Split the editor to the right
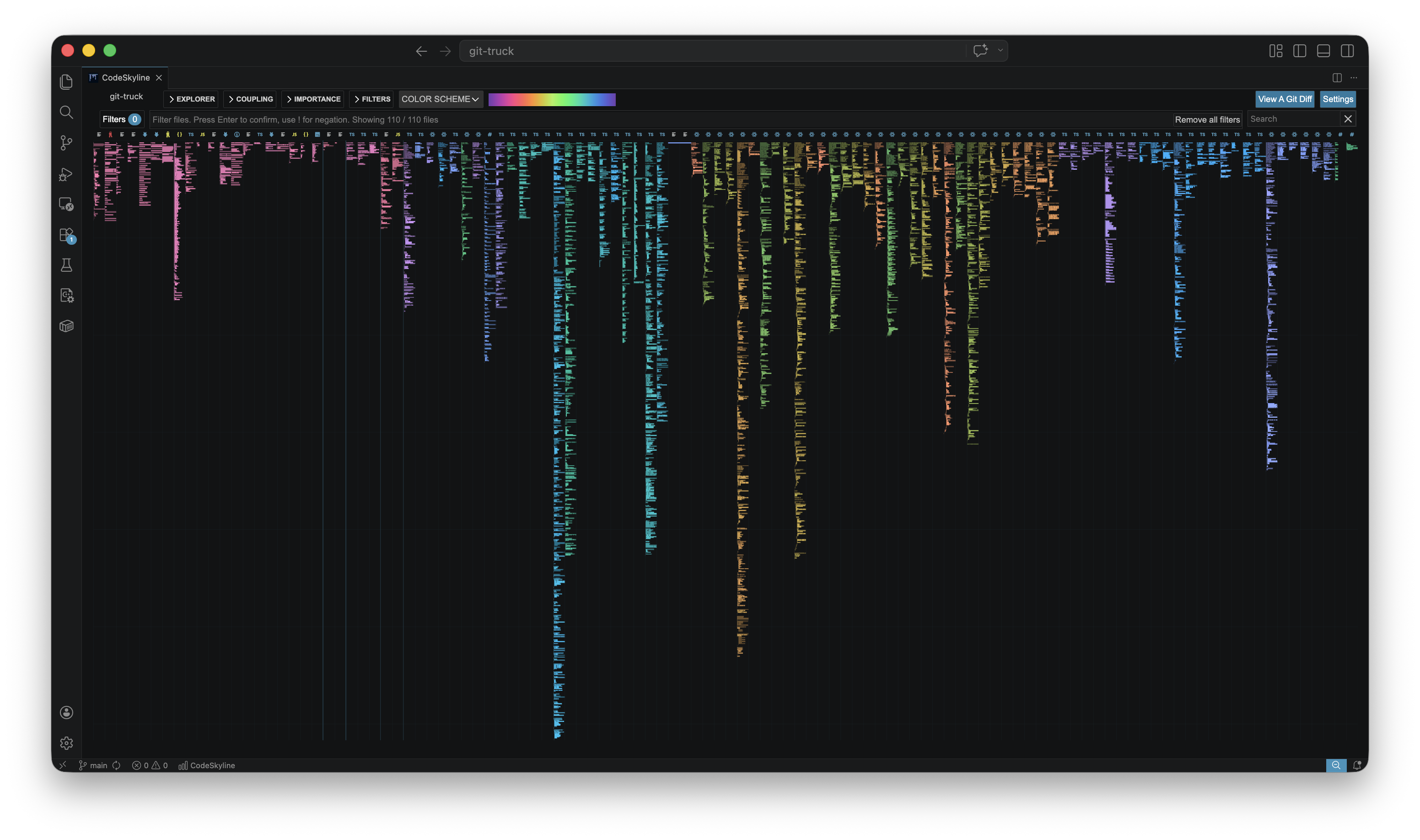Viewport: 1420px width, 840px height. pos(1337,77)
